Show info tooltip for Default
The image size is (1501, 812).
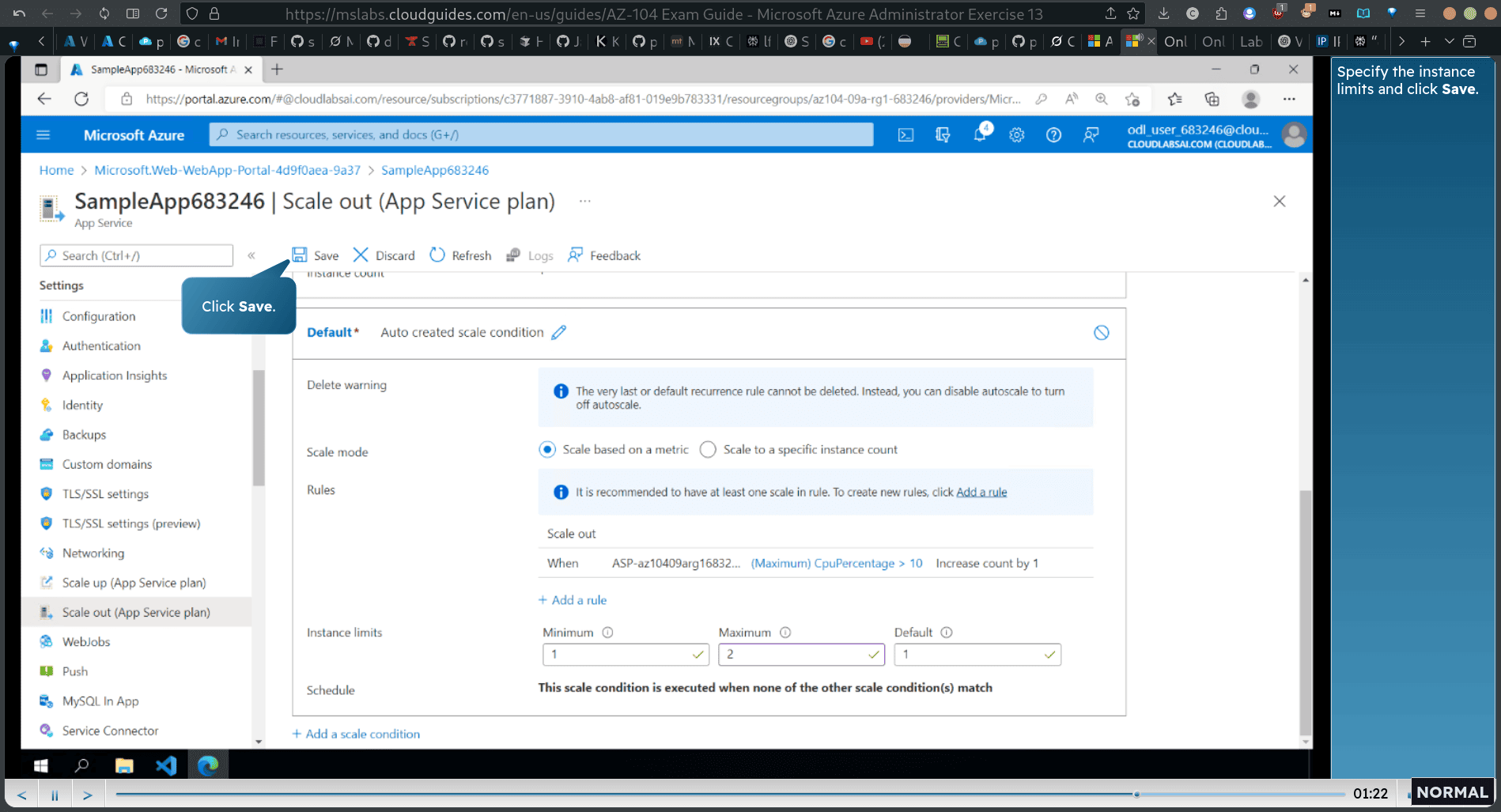click(x=947, y=633)
